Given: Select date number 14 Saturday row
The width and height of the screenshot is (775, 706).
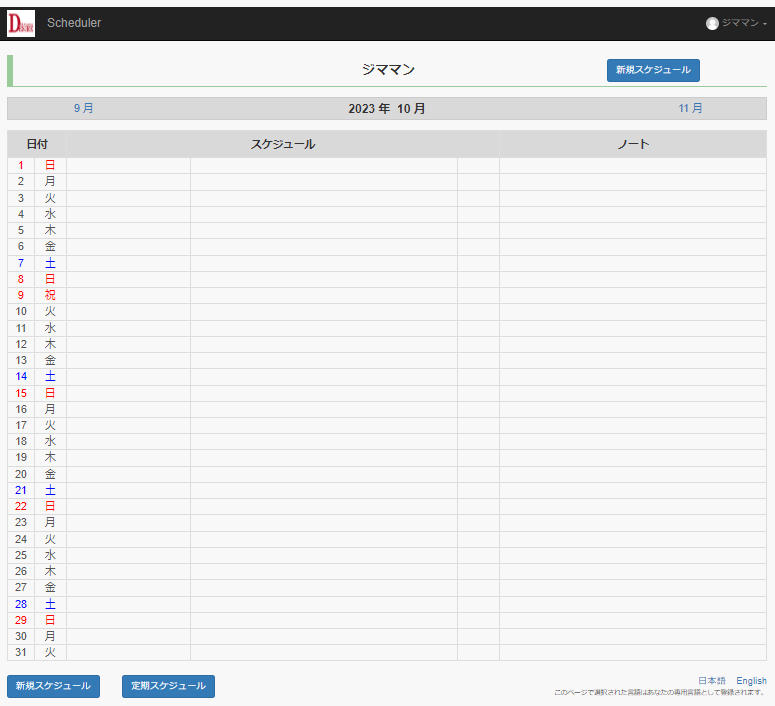Looking at the screenshot, I should (21, 377).
